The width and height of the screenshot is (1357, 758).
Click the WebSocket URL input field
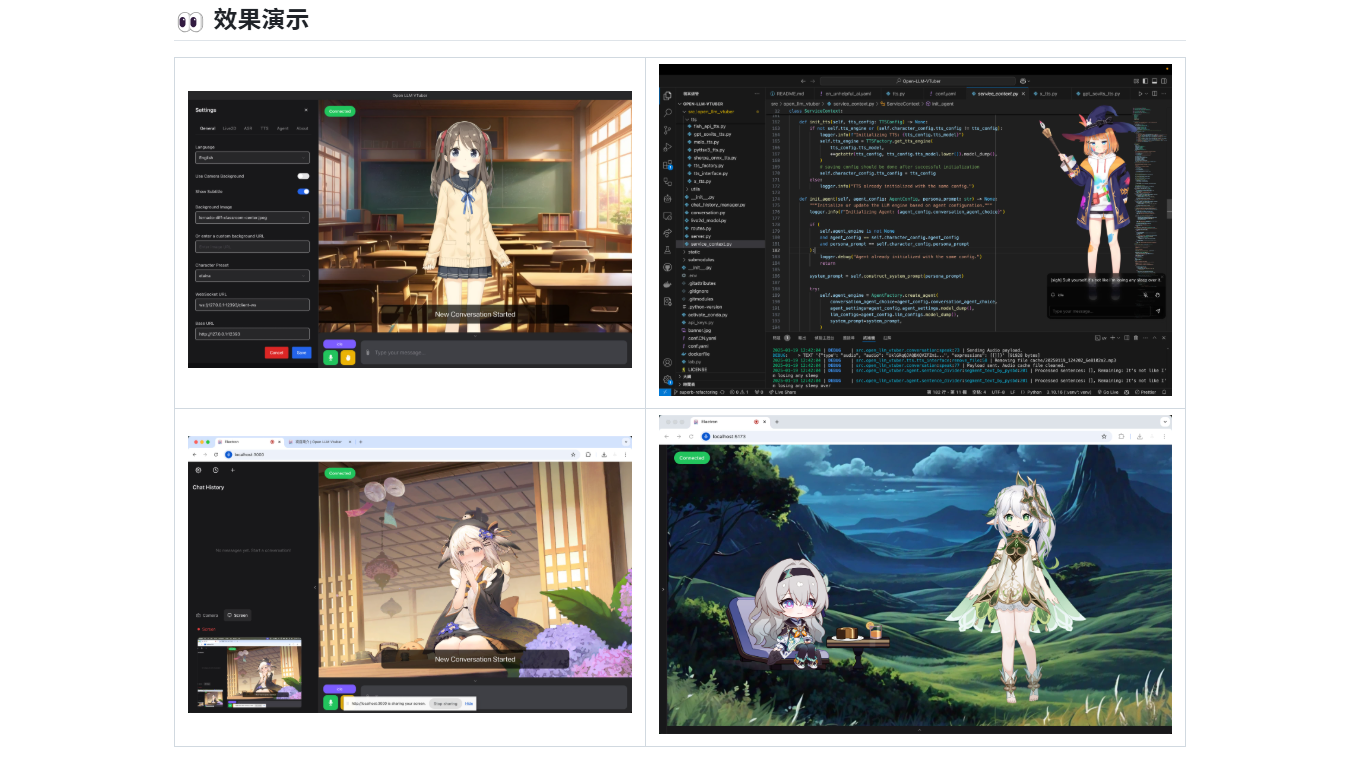point(252,305)
